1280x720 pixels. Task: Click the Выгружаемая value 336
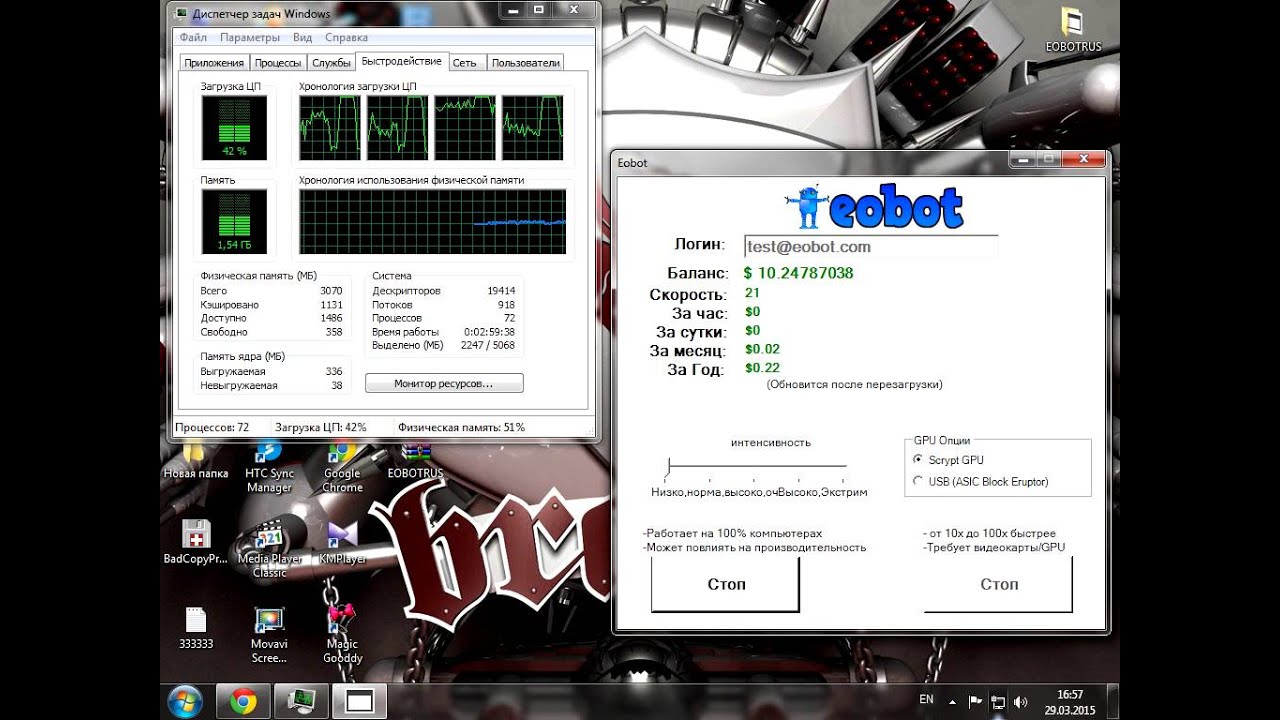tap(334, 371)
